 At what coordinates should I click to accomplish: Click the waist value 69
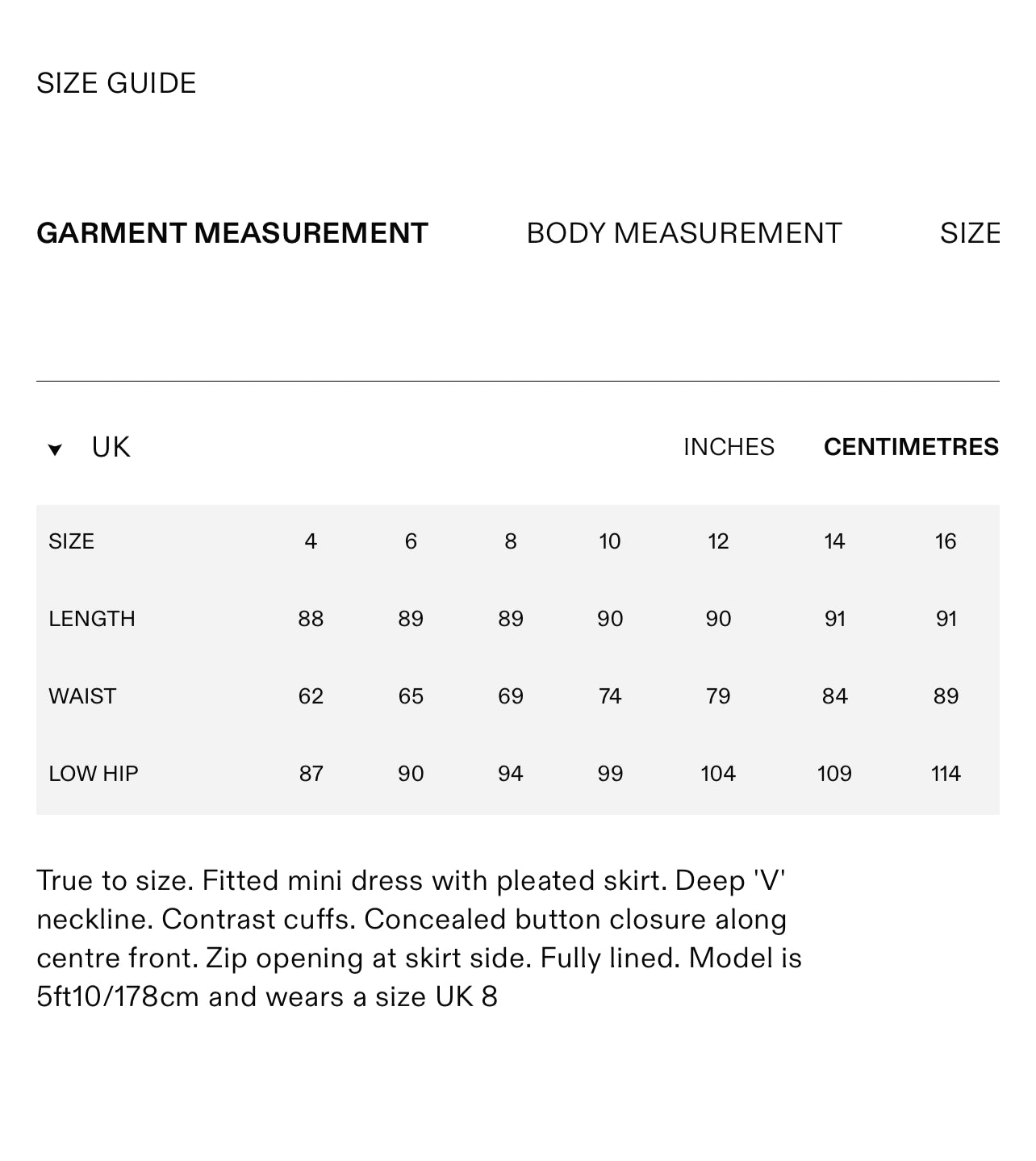point(510,696)
